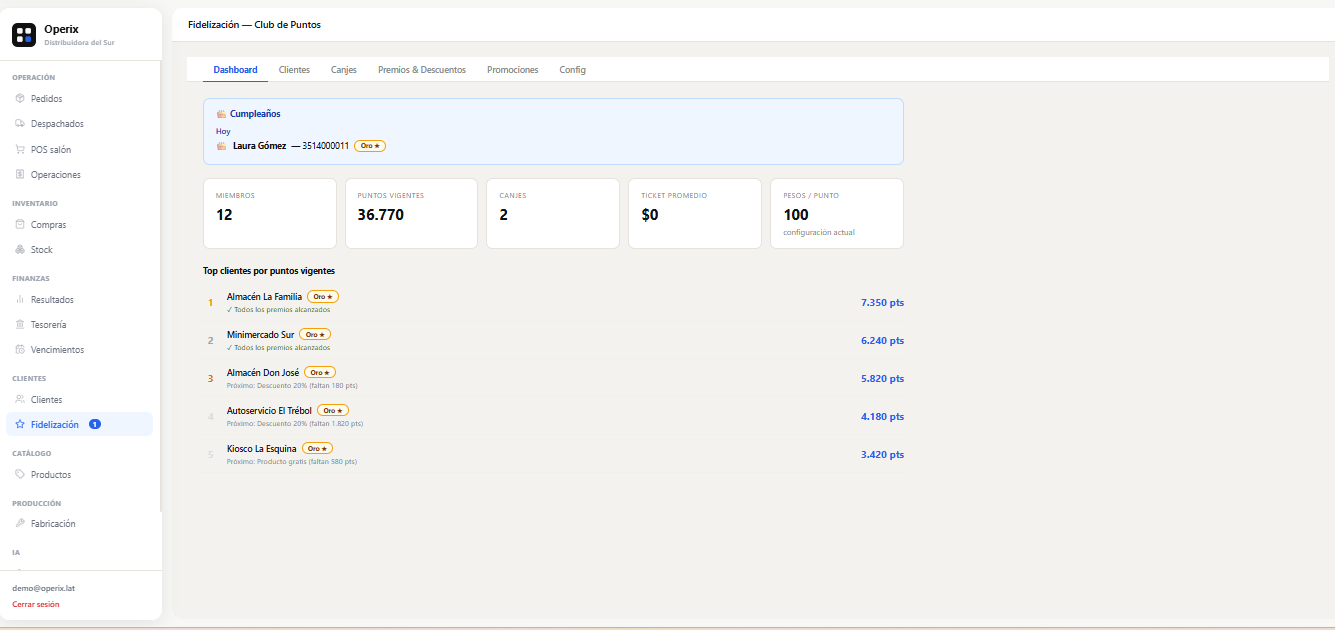Click Oro badge next to Laura Gómez
This screenshot has height=630, width=1335.
tap(370, 146)
